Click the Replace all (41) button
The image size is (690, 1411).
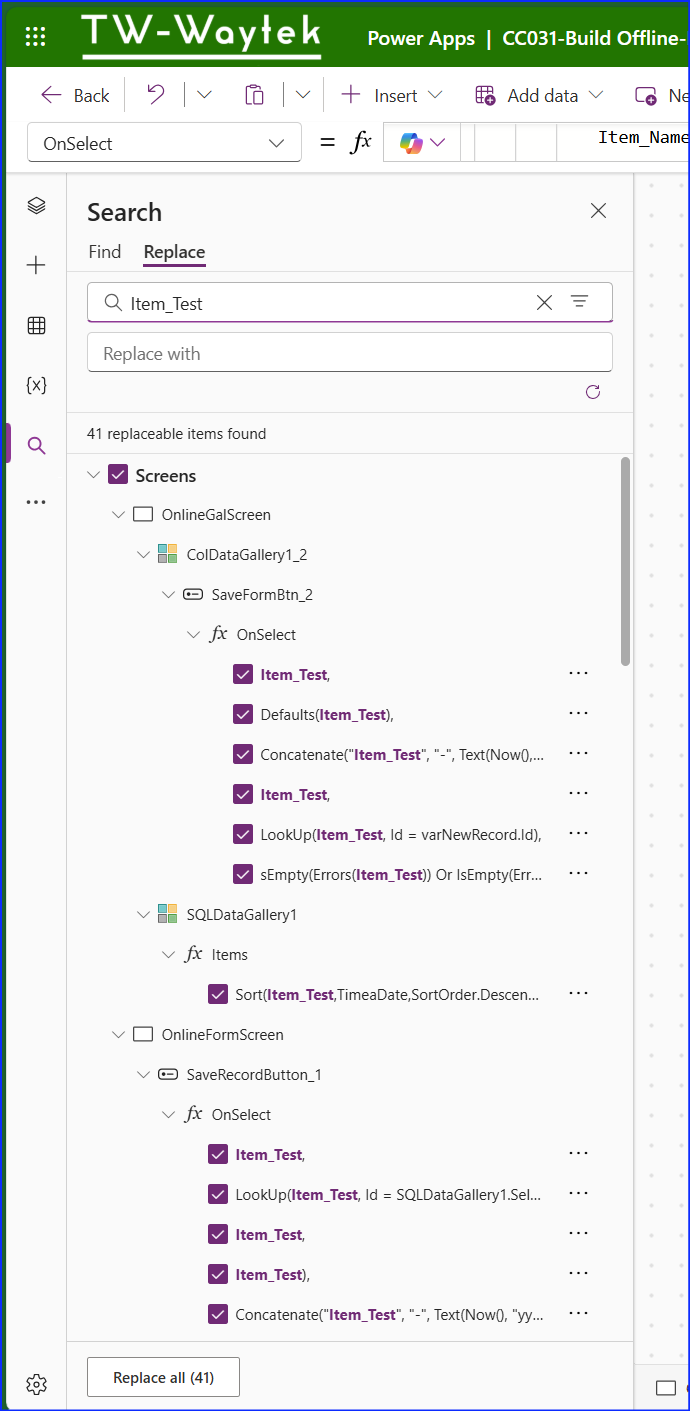point(163,1377)
